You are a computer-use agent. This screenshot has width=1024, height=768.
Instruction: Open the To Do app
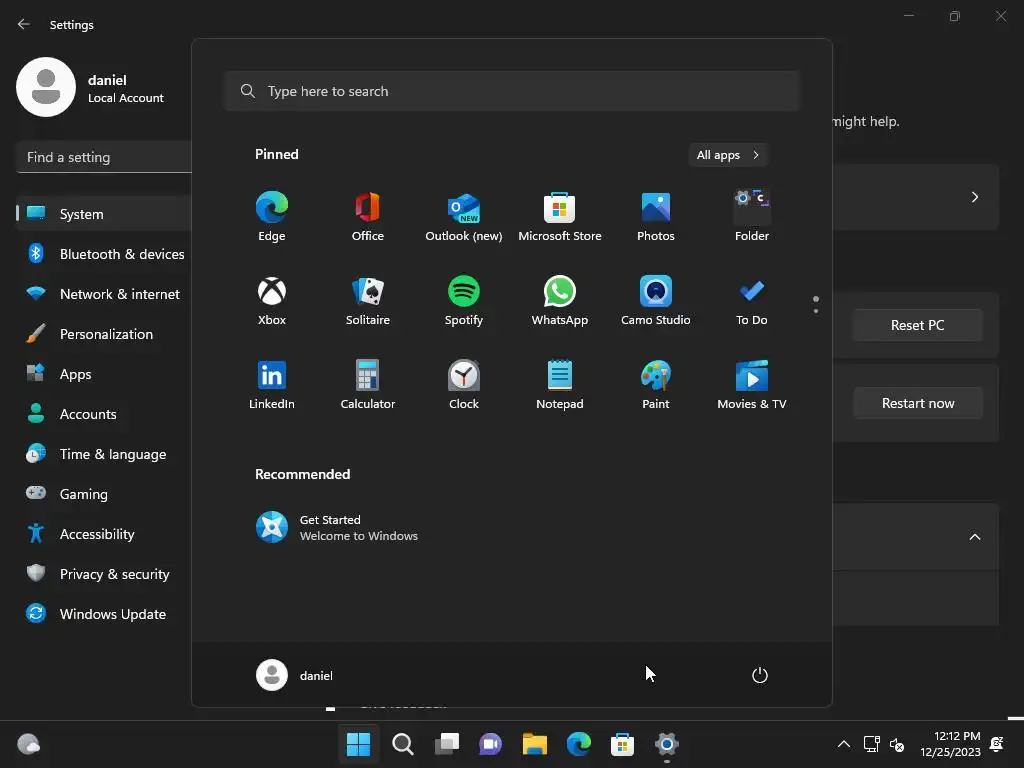pos(752,301)
